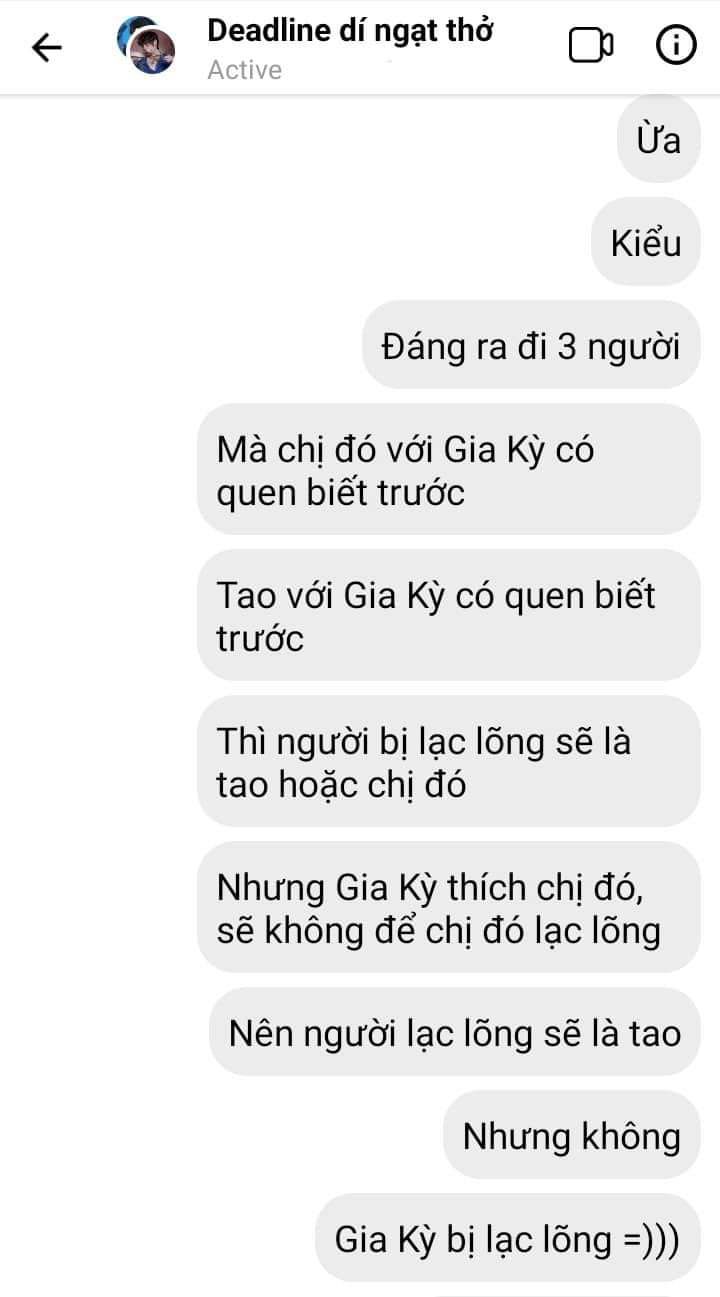Screen dimensions: 720x1297
Task: Select the 'Ừa' message bubble
Action: tap(659, 139)
